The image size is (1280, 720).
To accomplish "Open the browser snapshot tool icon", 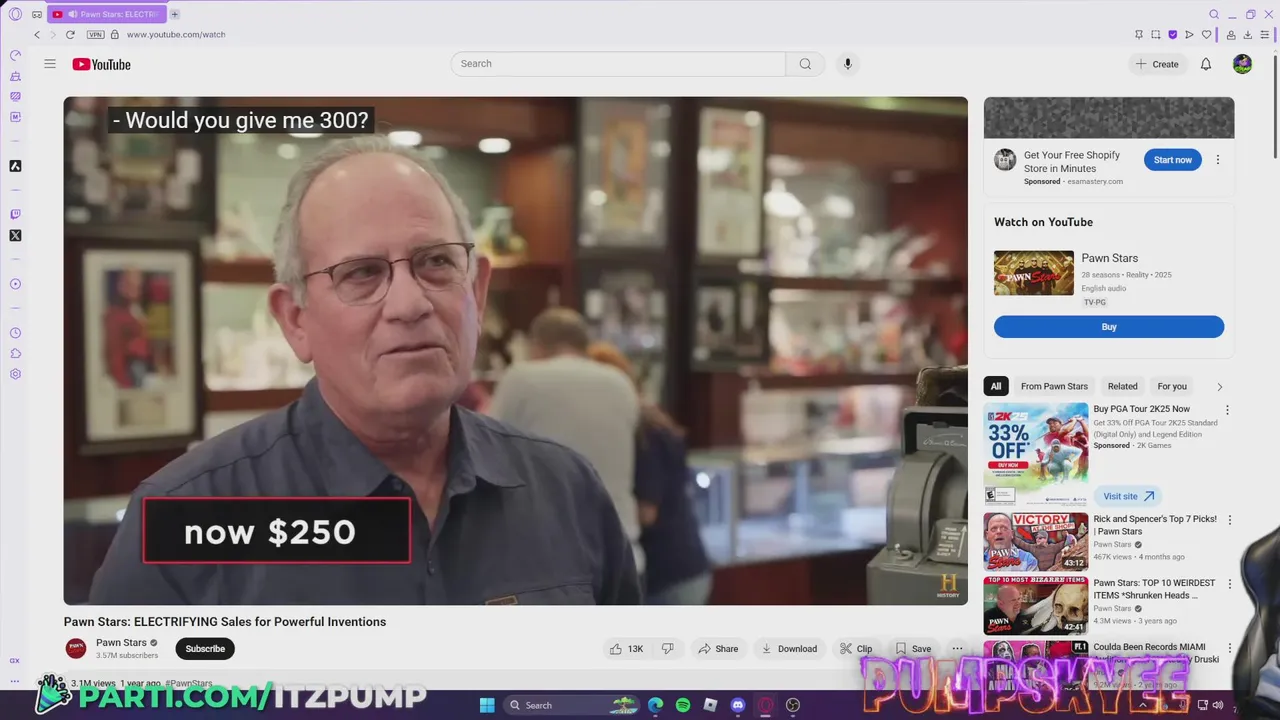I will pyautogui.click(x=1156, y=34).
